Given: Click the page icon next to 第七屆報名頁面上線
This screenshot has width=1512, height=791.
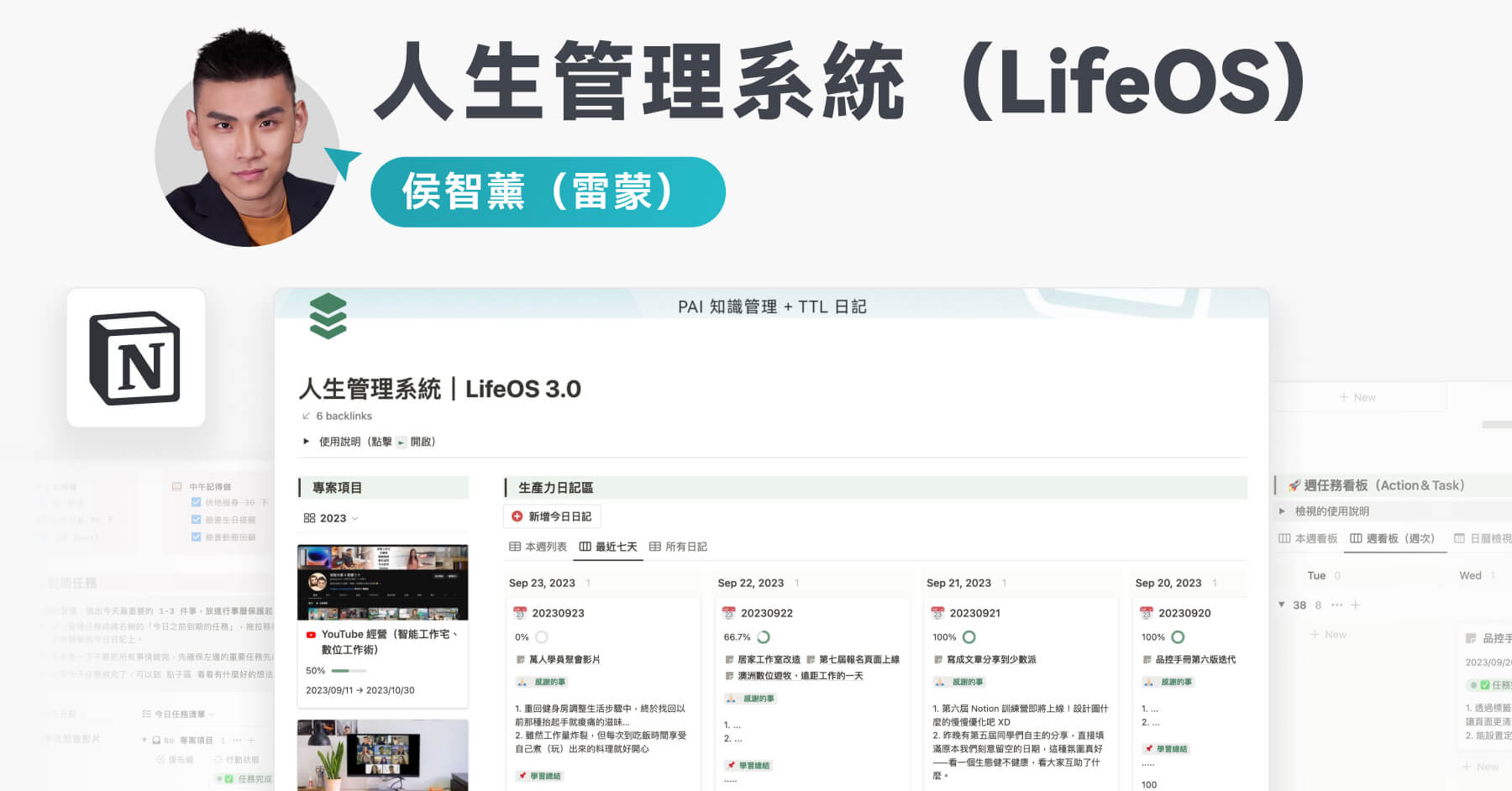Looking at the screenshot, I should (x=811, y=660).
